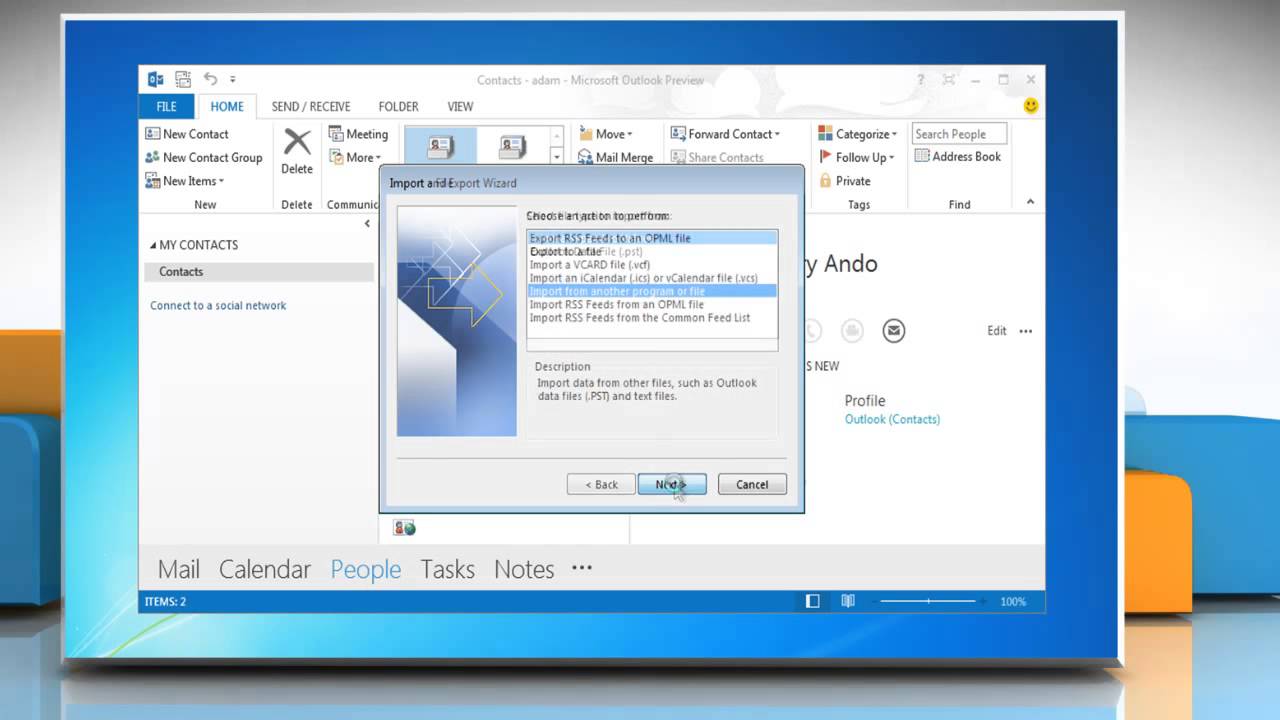
Task: Select 'Import RSS Feeds from the Common Feed List'
Action: coord(652,318)
